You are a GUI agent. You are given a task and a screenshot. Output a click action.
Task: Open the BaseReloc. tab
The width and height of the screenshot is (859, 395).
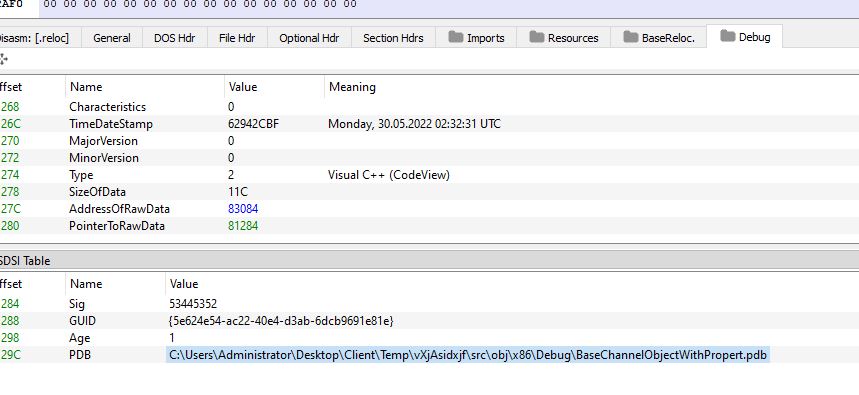pos(659,38)
